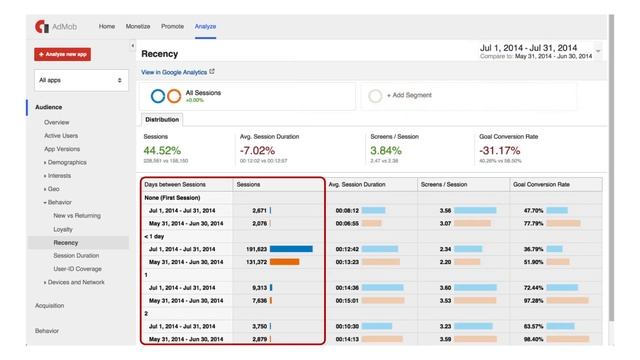Screen dimensions: 640x360
Task: Select the Distribution tab
Action: pyautogui.click(x=162, y=120)
